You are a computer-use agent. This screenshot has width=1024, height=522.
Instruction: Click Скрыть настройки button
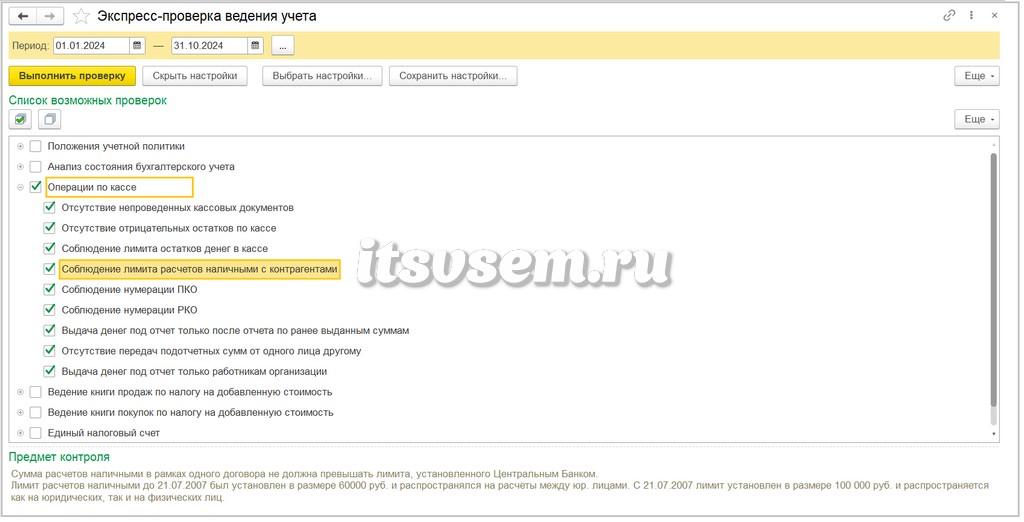pyautogui.click(x=195, y=76)
